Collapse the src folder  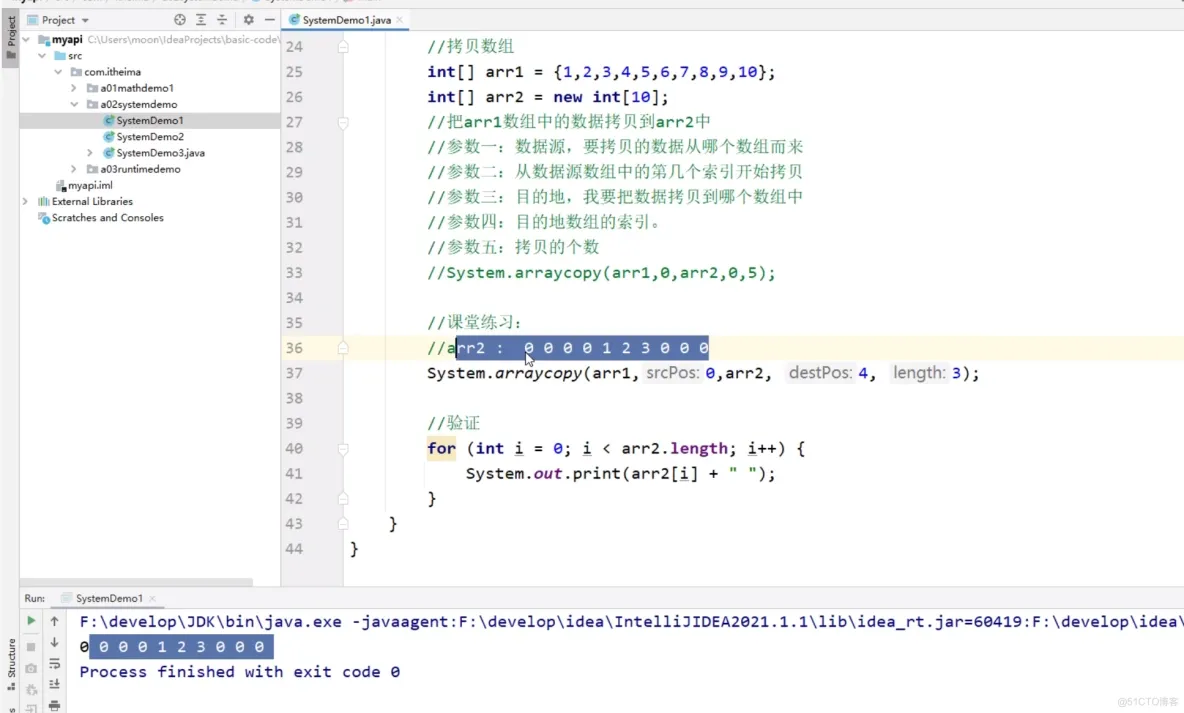pos(42,55)
